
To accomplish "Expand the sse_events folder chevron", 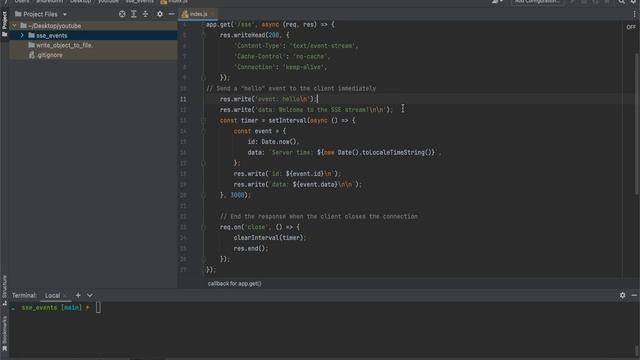I will 22,36.
